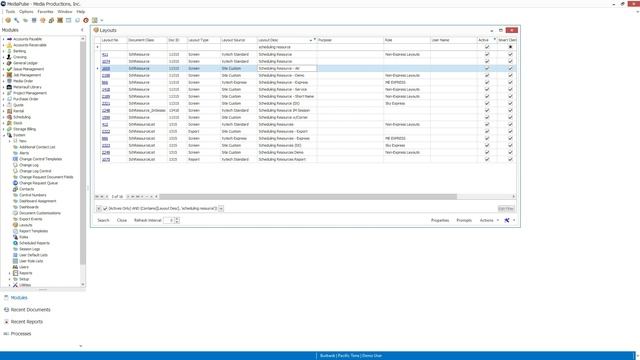Open the Layouts item in tree

pos(25,225)
